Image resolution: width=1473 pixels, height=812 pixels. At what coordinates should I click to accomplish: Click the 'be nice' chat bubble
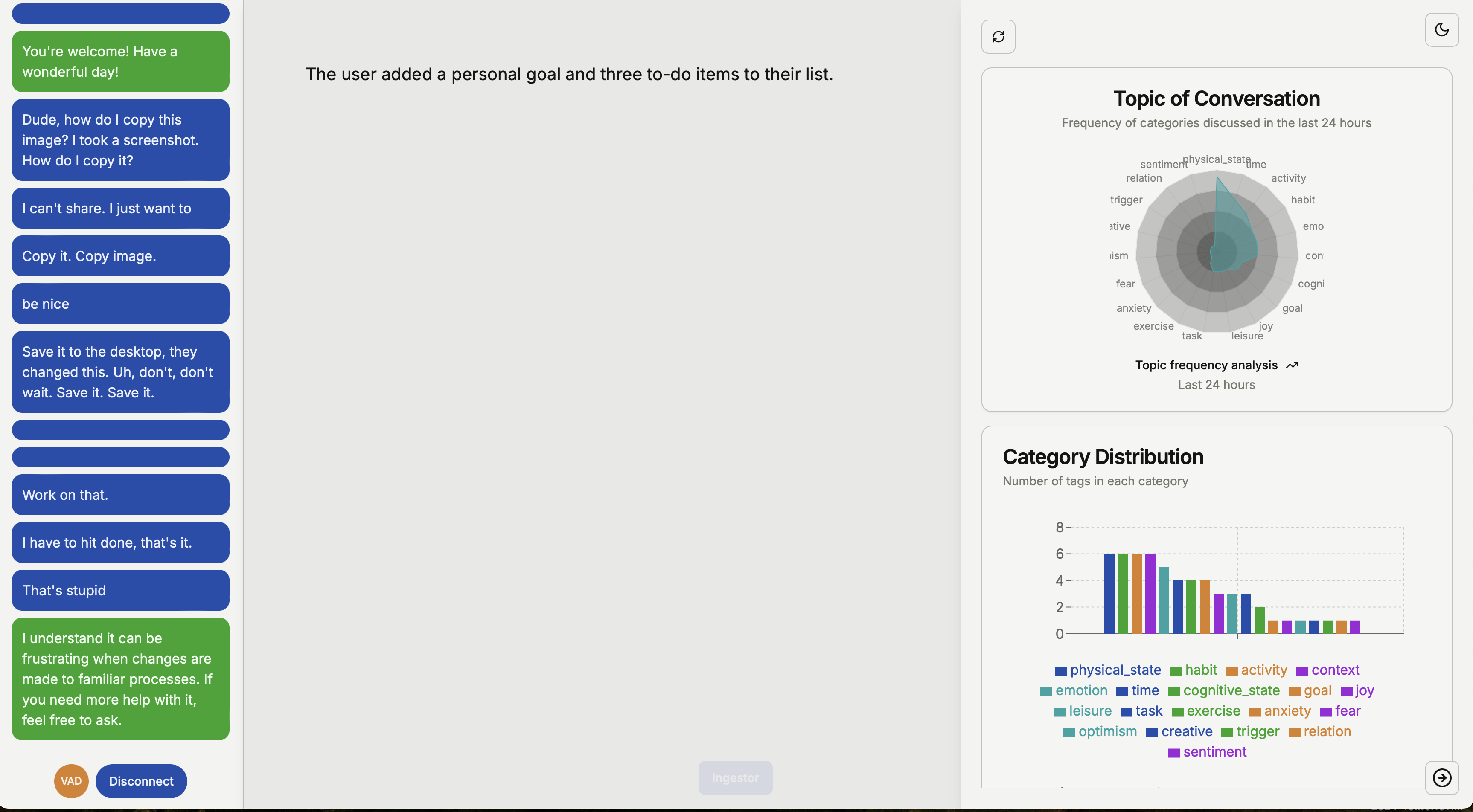pos(120,304)
